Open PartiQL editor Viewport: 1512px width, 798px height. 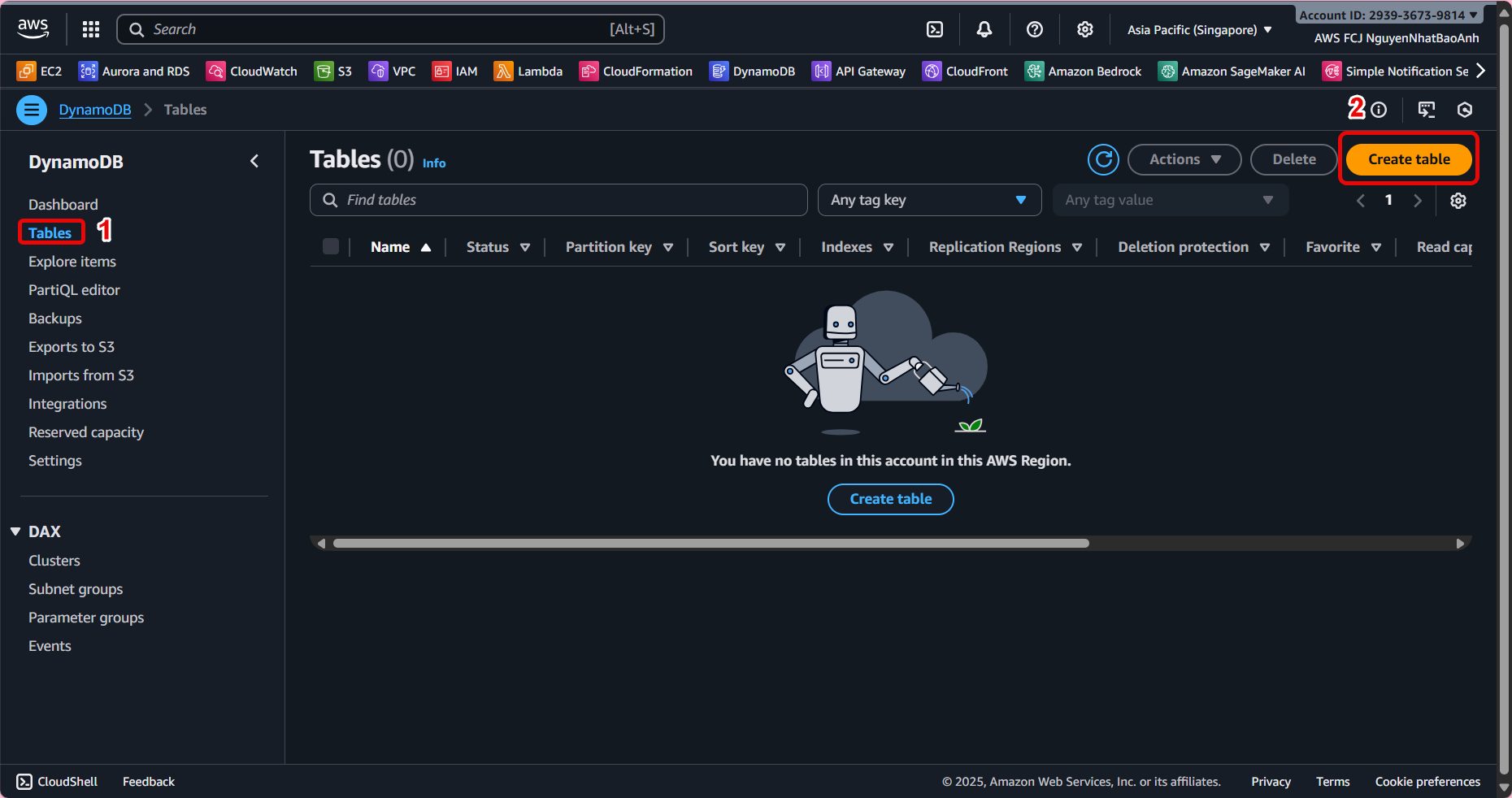click(x=74, y=290)
